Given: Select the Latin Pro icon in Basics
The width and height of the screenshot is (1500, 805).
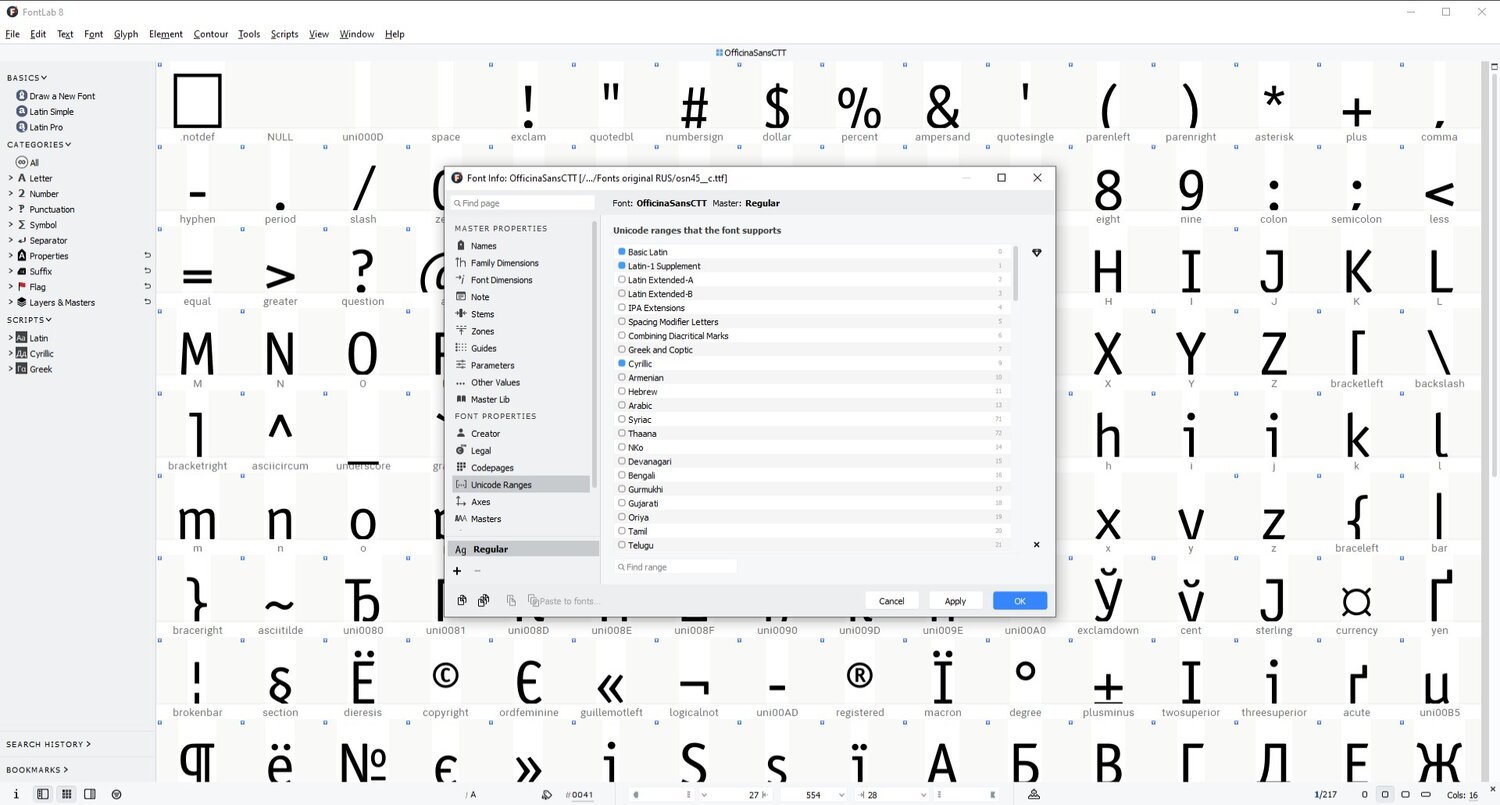Looking at the screenshot, I should (x=21, y=127).
